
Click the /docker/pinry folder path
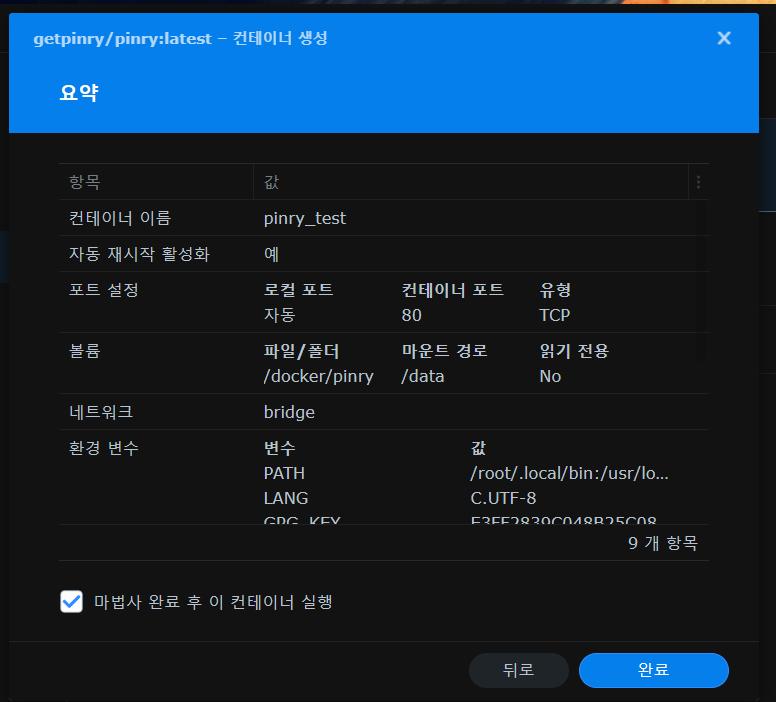[x=318, y=376]
